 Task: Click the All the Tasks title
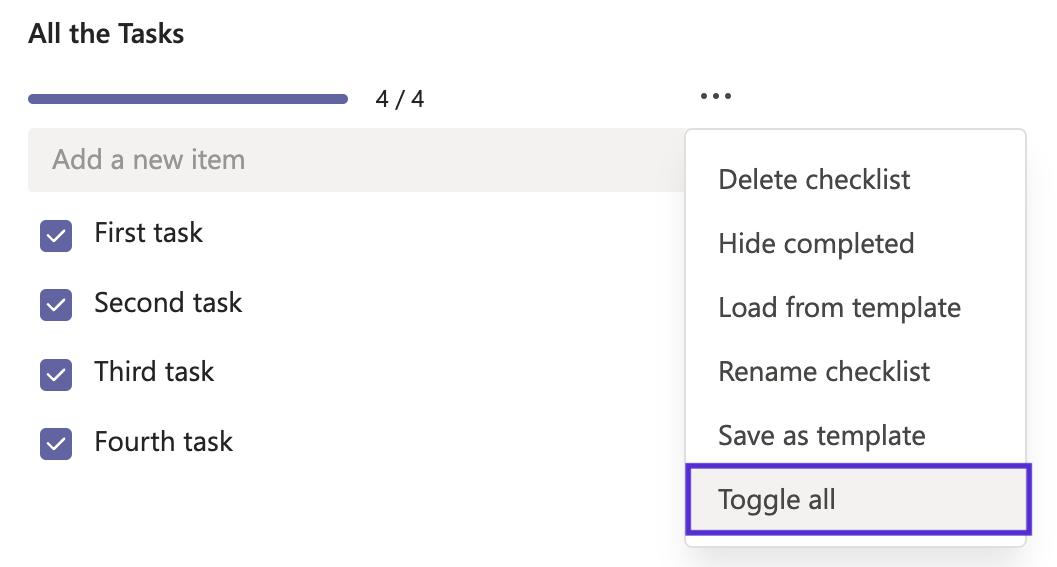click(106, 34)
